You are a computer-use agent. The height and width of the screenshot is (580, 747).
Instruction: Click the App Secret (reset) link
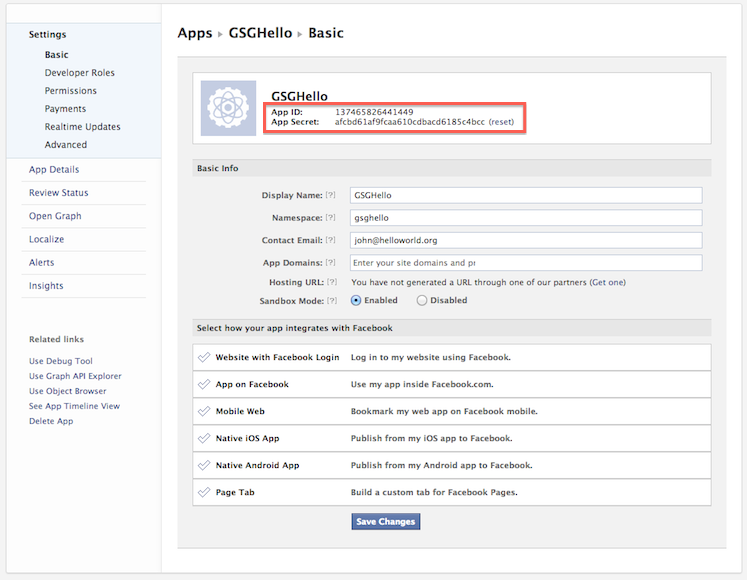point(501,122)
